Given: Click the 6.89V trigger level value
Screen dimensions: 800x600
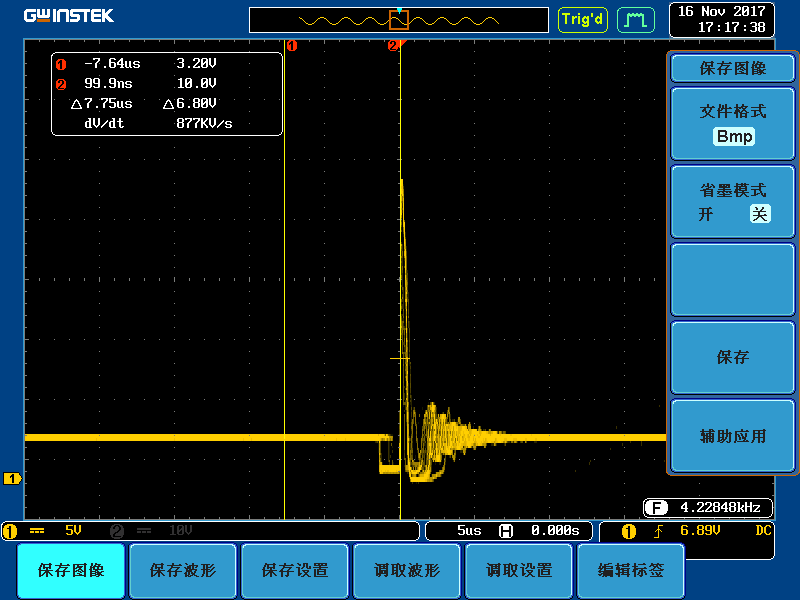Looking at the screenshot, I should pos(700,531).
